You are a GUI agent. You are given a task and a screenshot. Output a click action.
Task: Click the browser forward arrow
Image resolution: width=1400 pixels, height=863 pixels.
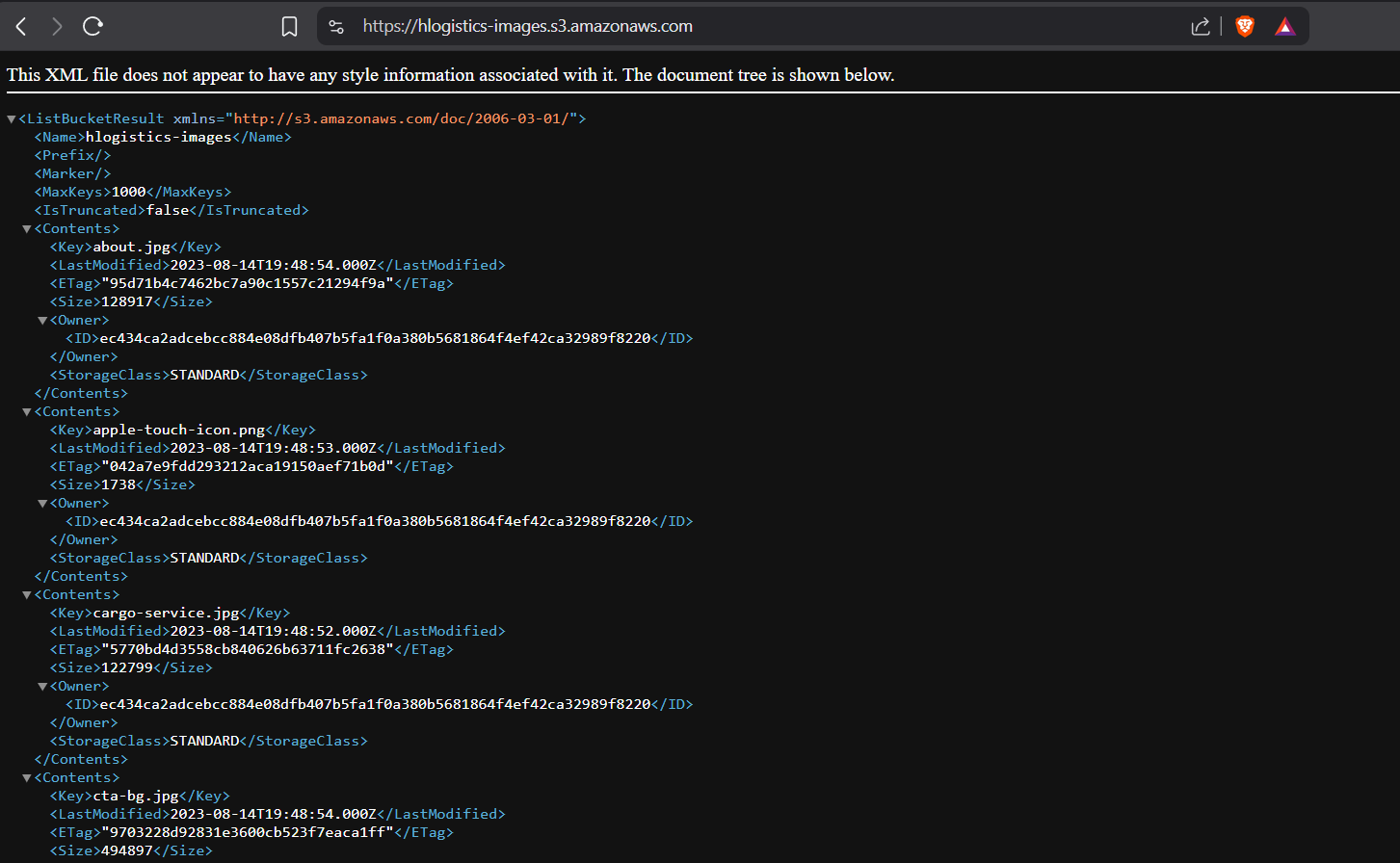[57, 27]
